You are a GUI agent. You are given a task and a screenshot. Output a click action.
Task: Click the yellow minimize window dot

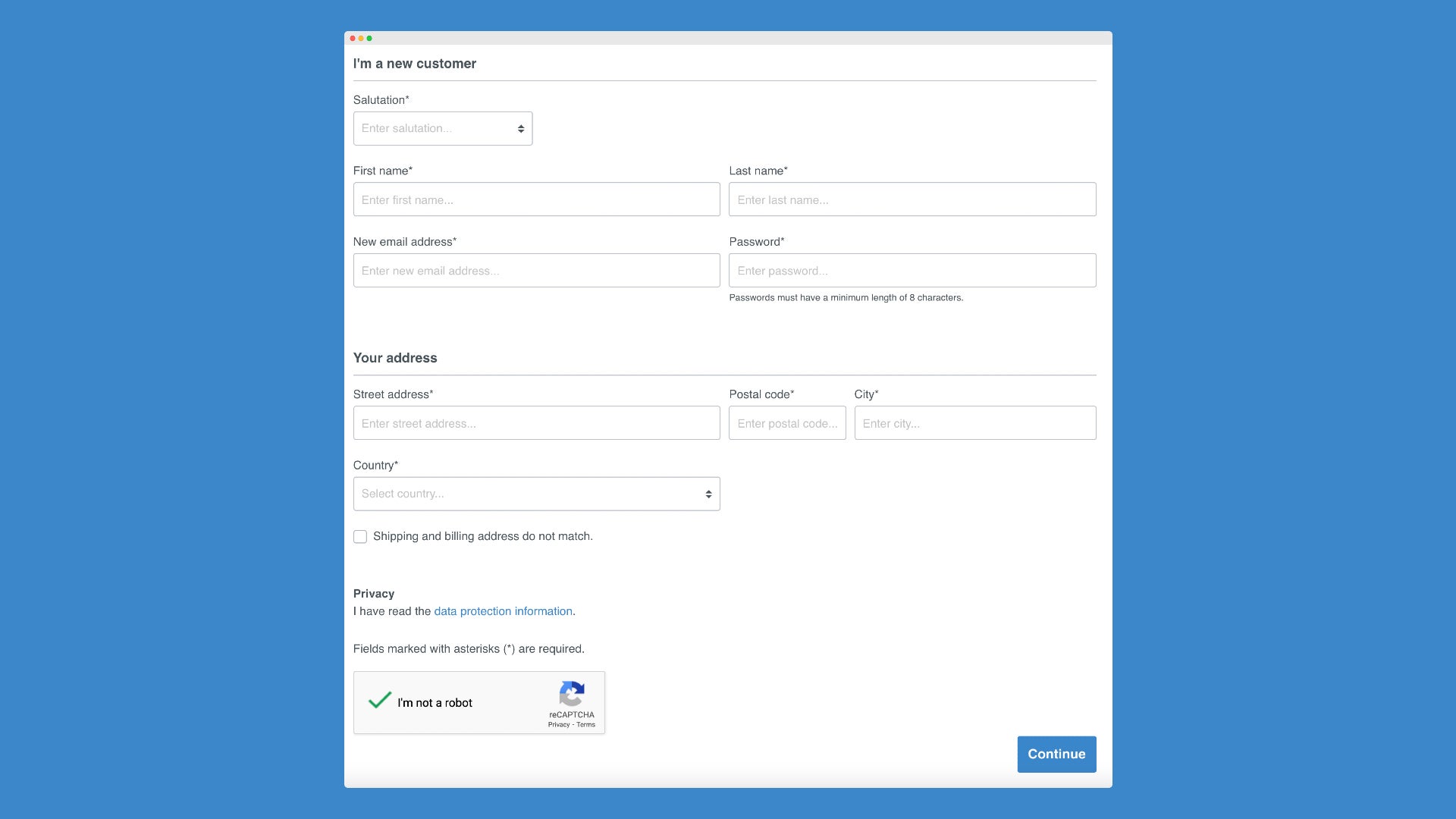tap(361, 38)
